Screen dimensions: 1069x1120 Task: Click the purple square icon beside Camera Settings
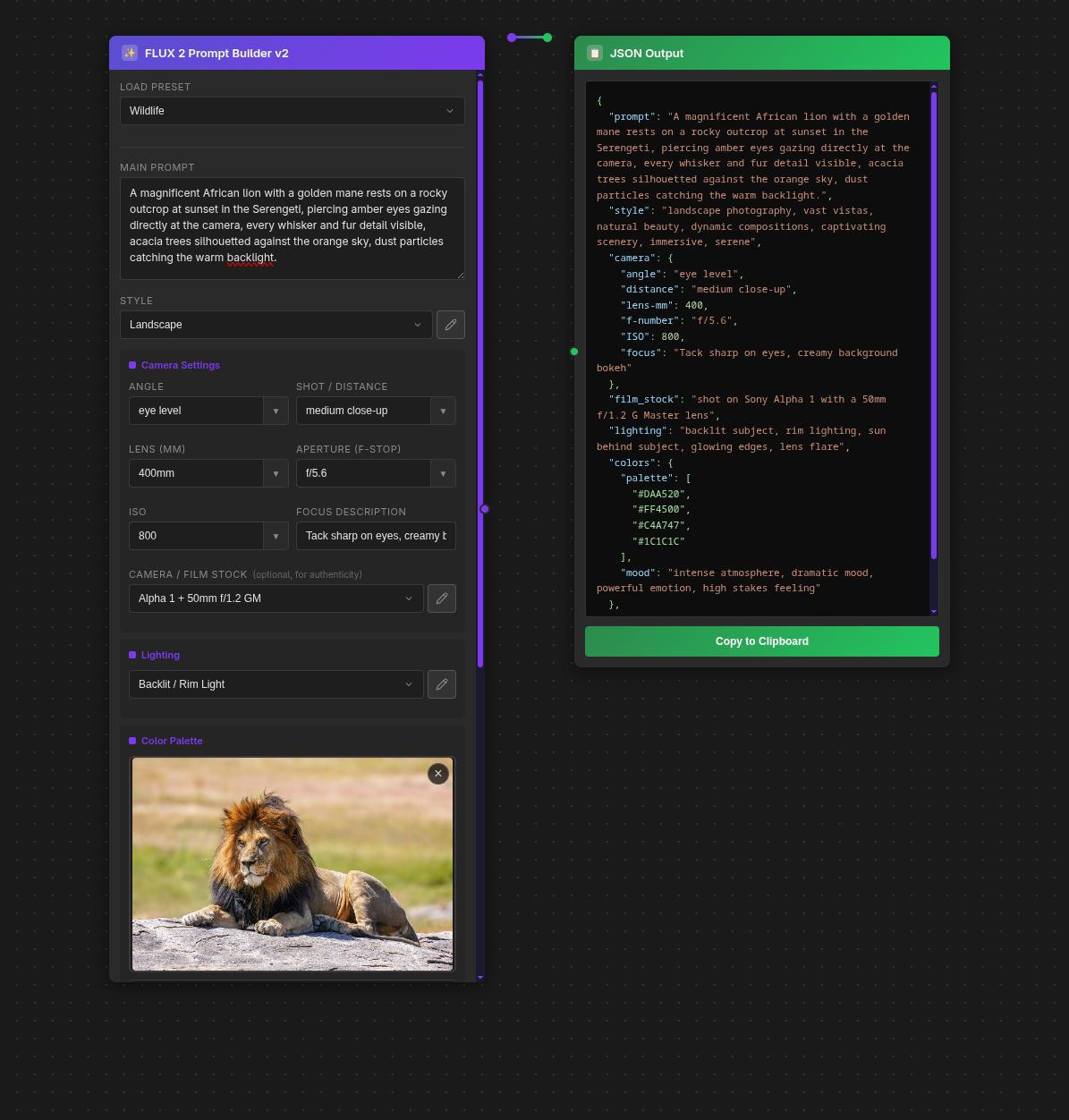click(x=132, y=365)
